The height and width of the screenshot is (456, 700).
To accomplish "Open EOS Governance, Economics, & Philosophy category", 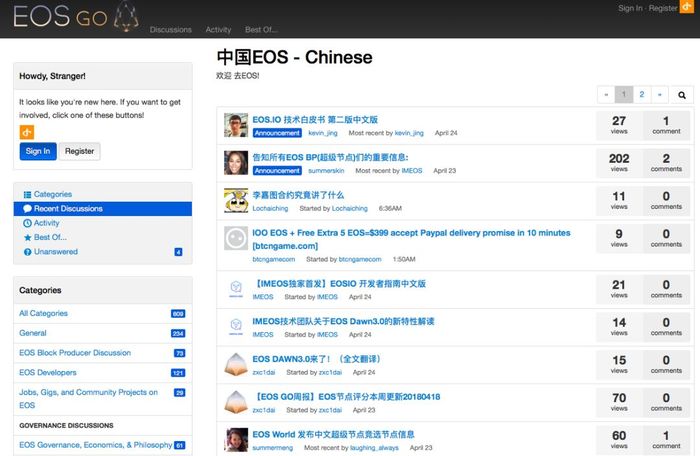I will coord(96,445).
